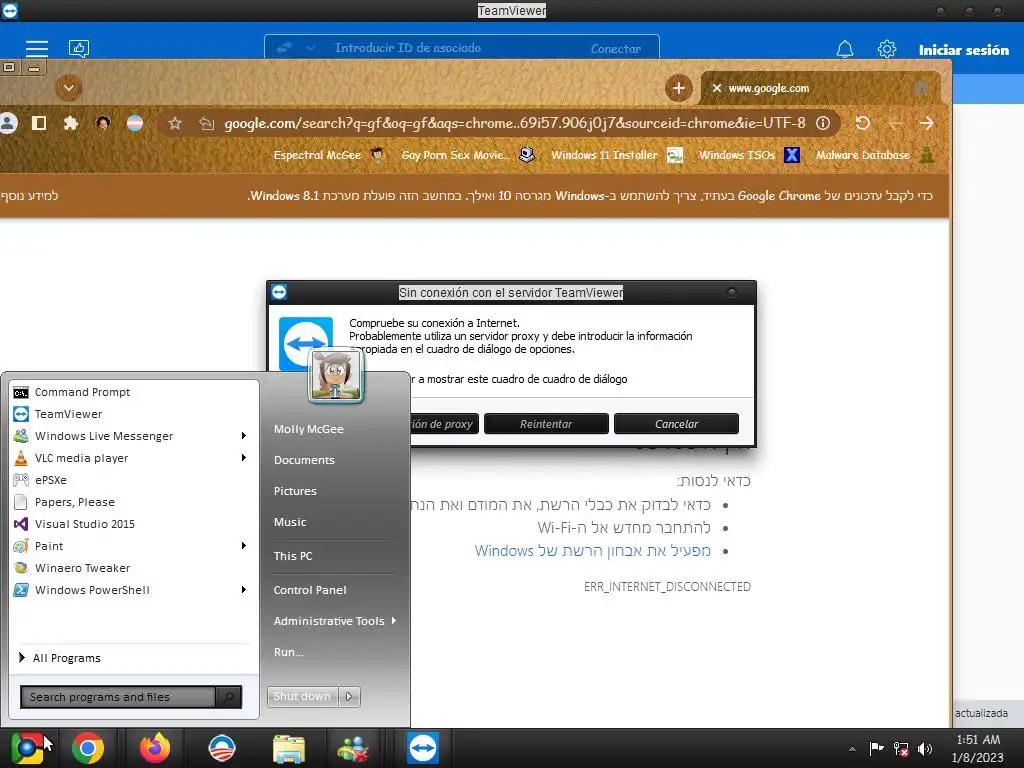Open TeamViewer hamburger menu

pos(37,48)
